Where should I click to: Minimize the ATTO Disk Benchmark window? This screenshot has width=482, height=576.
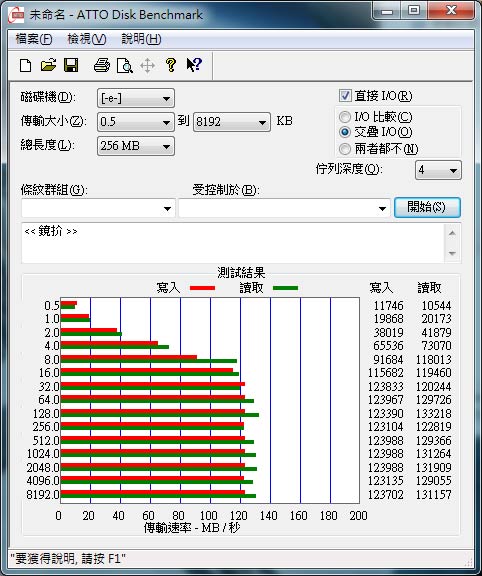(386, 11)
